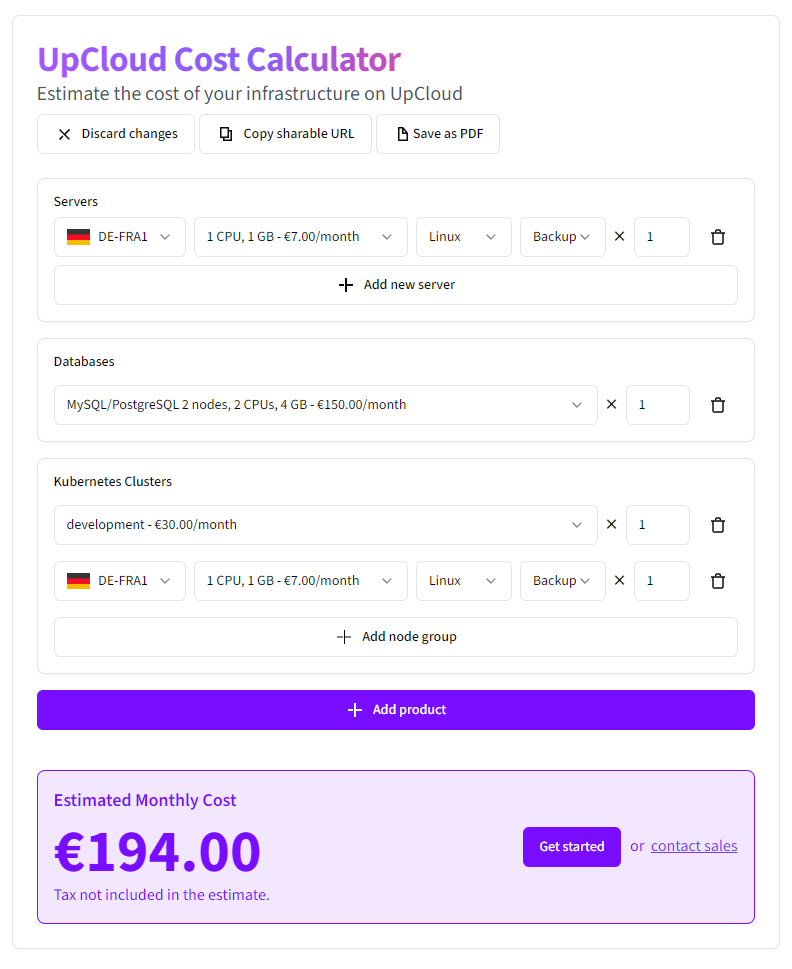Delete the server row via trash icon
The image size is (792, 969).
(x=717, y=237)
